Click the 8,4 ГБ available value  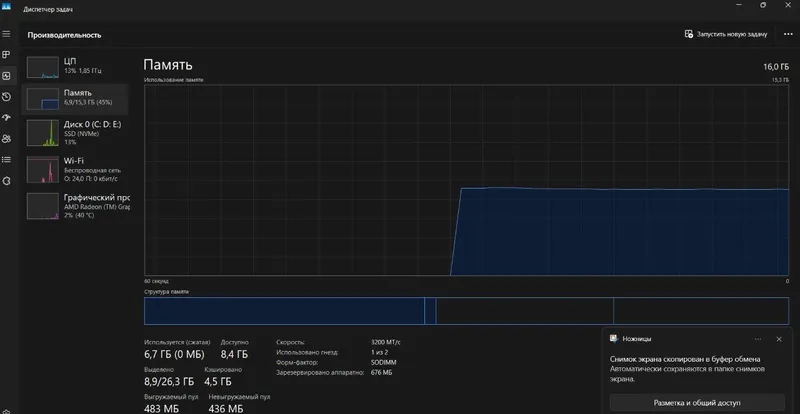click(x=234, y=354)
